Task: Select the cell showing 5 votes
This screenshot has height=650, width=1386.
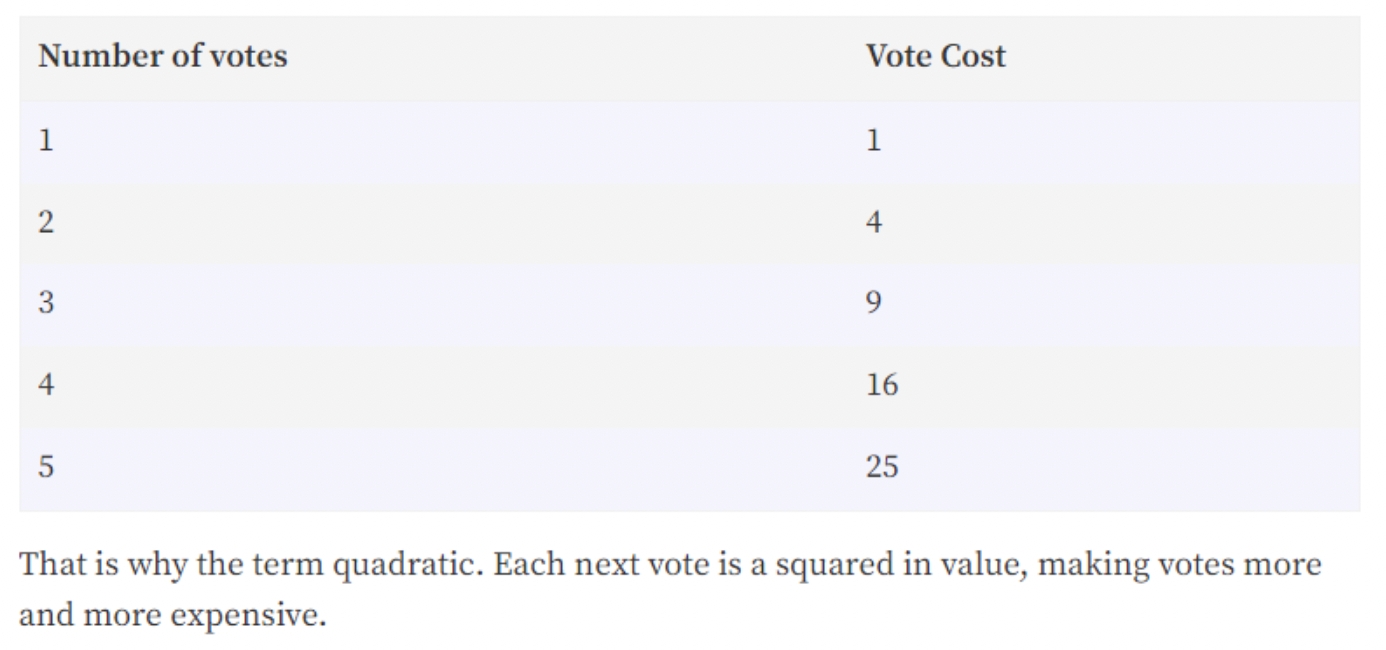Action: coord(45,467)
